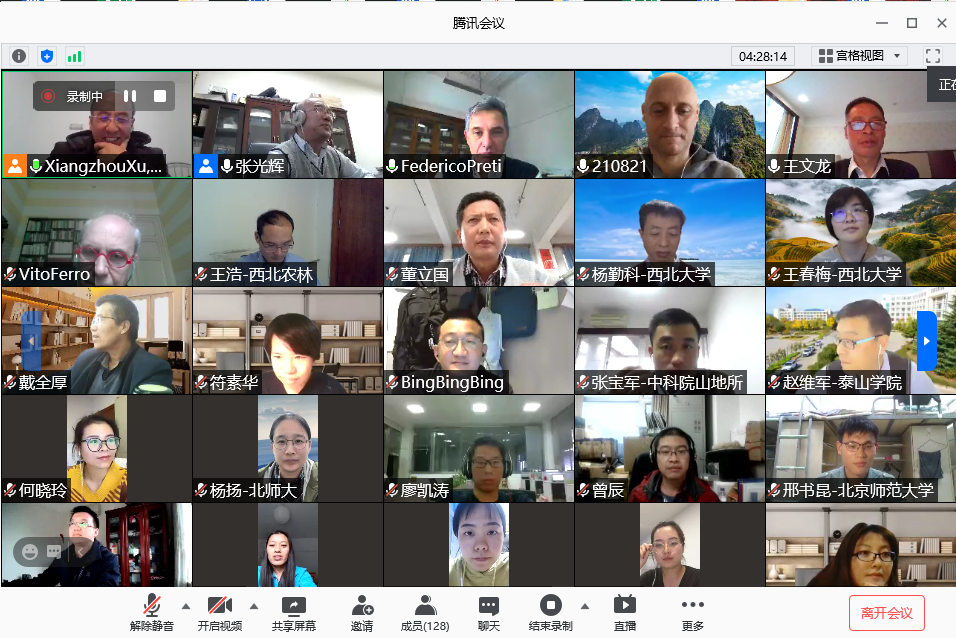Image resolution: width=956 pixels, height=638 pixels.
Task: Unmute microphone with 解除静音 button
Action: coord(152,612)
